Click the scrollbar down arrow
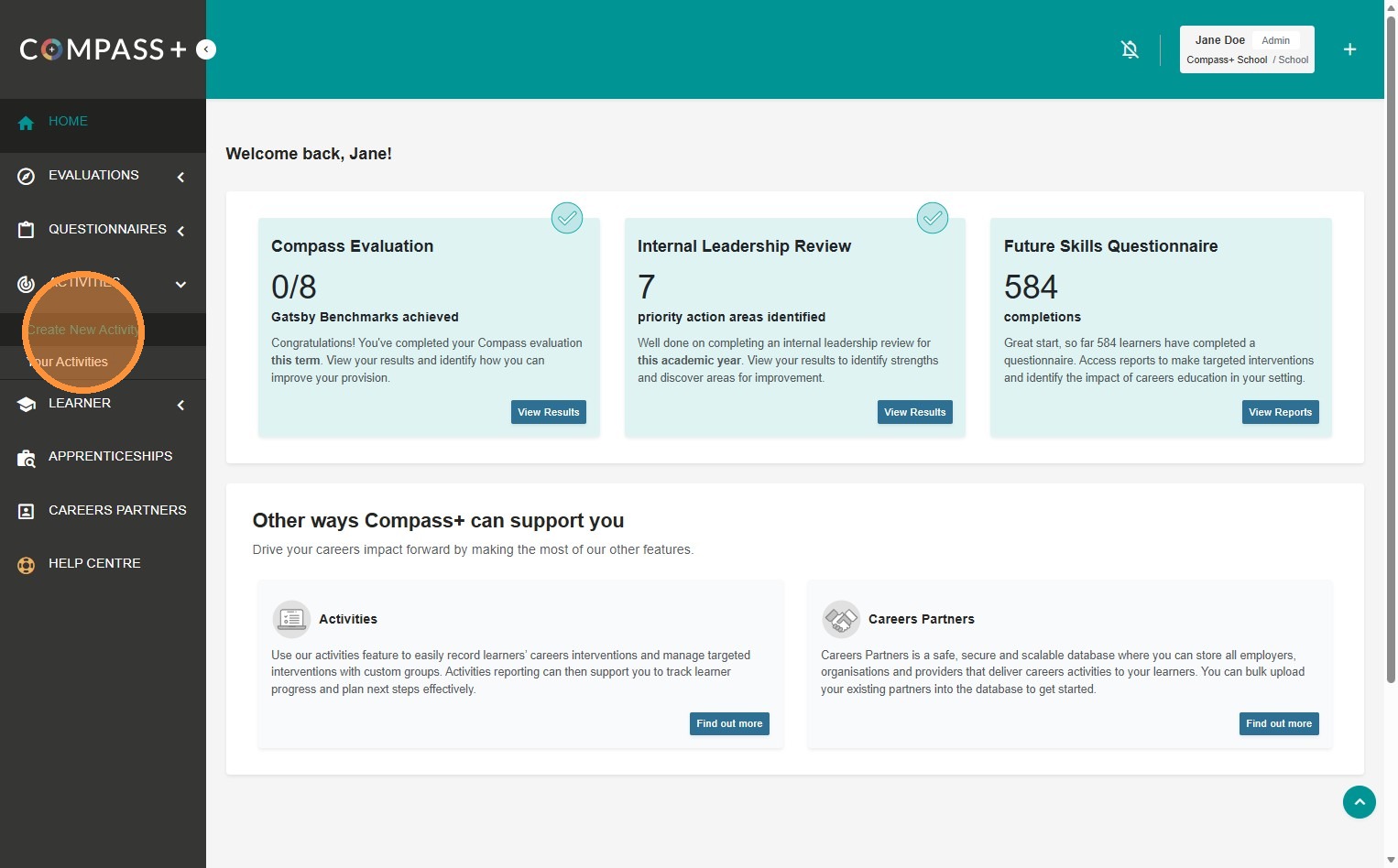 click(1391, 861)
